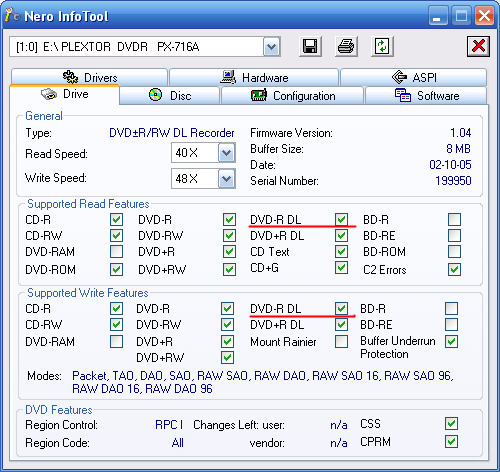500x472 pixels.
Task: Toggle DVD-R DL read feature checkbox
Action: [341, 220]
